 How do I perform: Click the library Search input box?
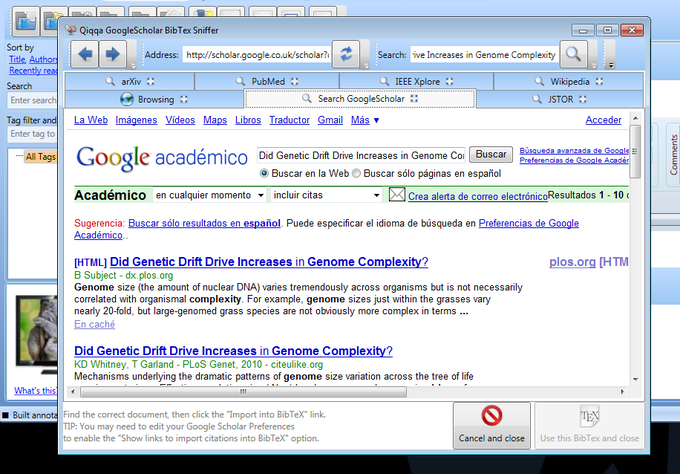(33, 100)
